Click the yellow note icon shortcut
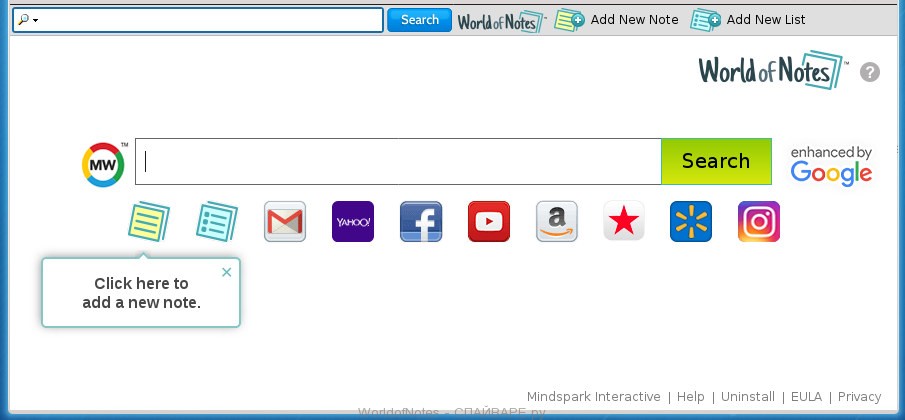This screenshot has width=905, height=420. [149, 222]
